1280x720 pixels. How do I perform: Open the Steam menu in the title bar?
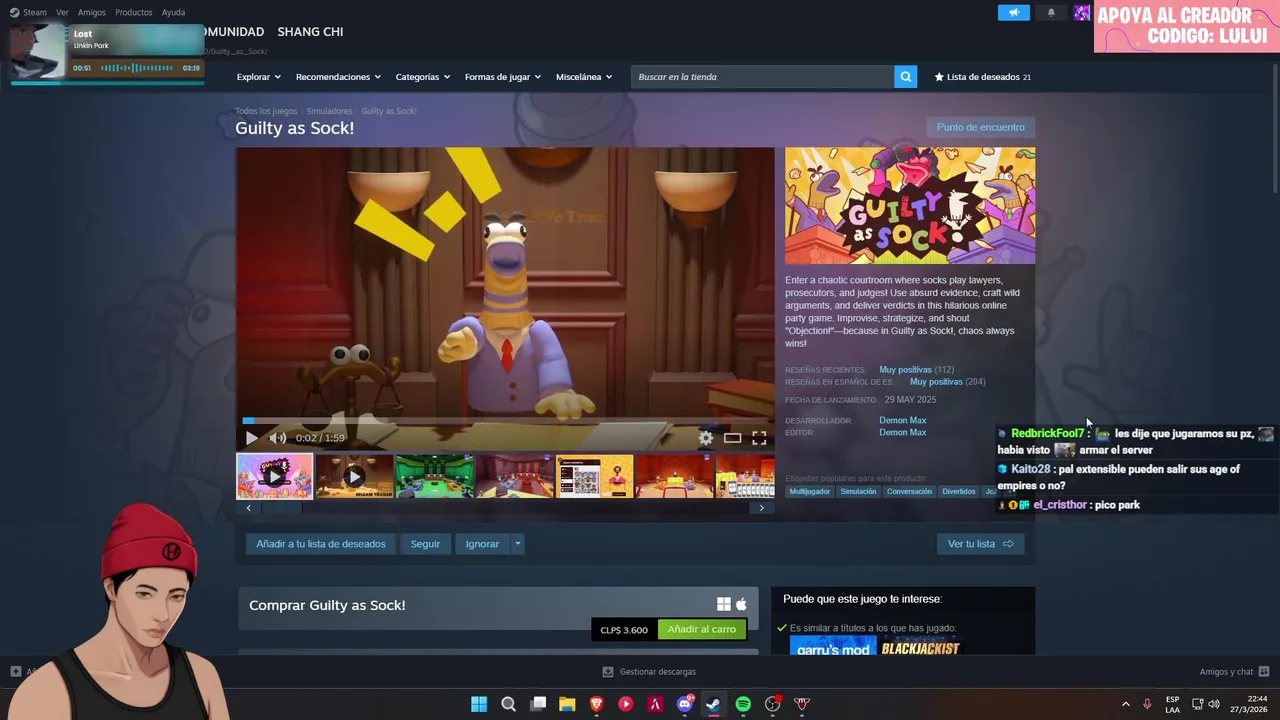[28, 12]
